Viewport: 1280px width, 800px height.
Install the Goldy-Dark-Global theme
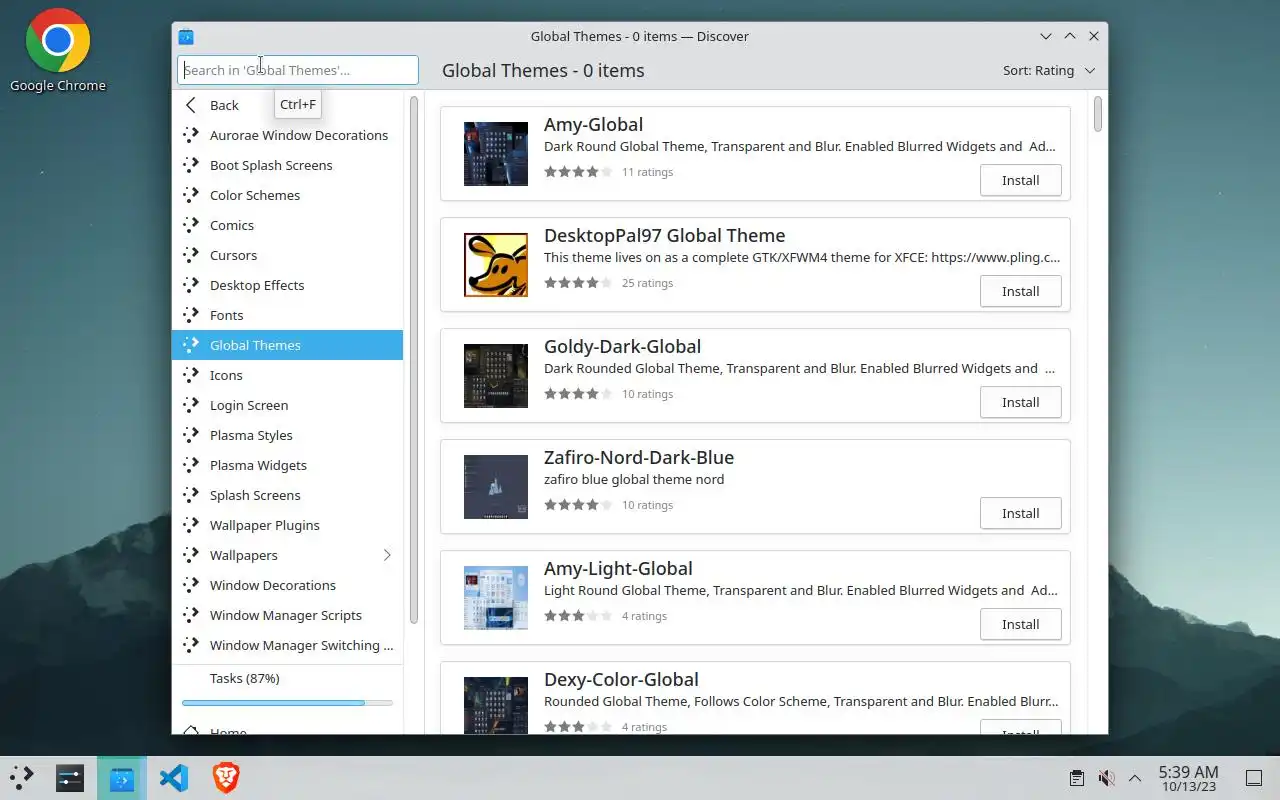pyautogui.click(x=1020, y=403)
